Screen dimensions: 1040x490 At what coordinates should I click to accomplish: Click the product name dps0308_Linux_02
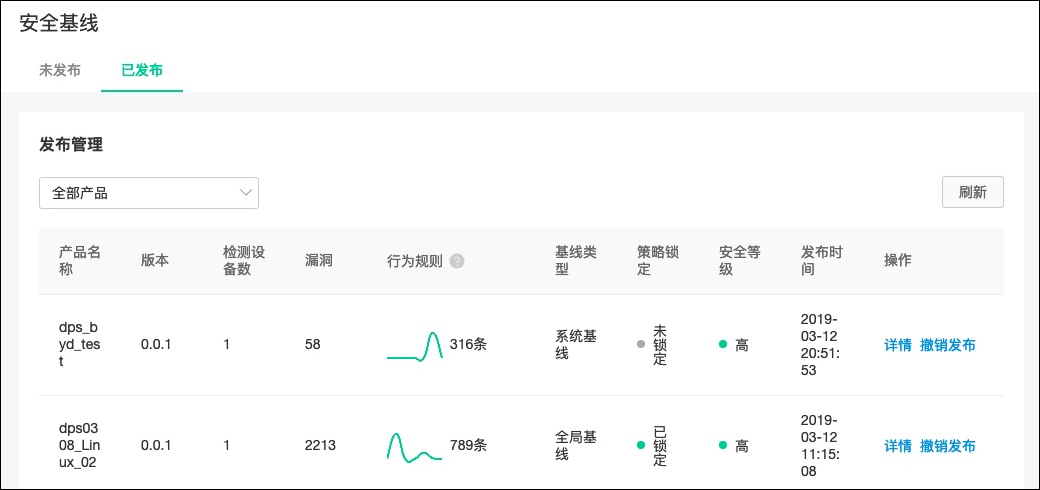pyautogui.click(x=79, y=446)
